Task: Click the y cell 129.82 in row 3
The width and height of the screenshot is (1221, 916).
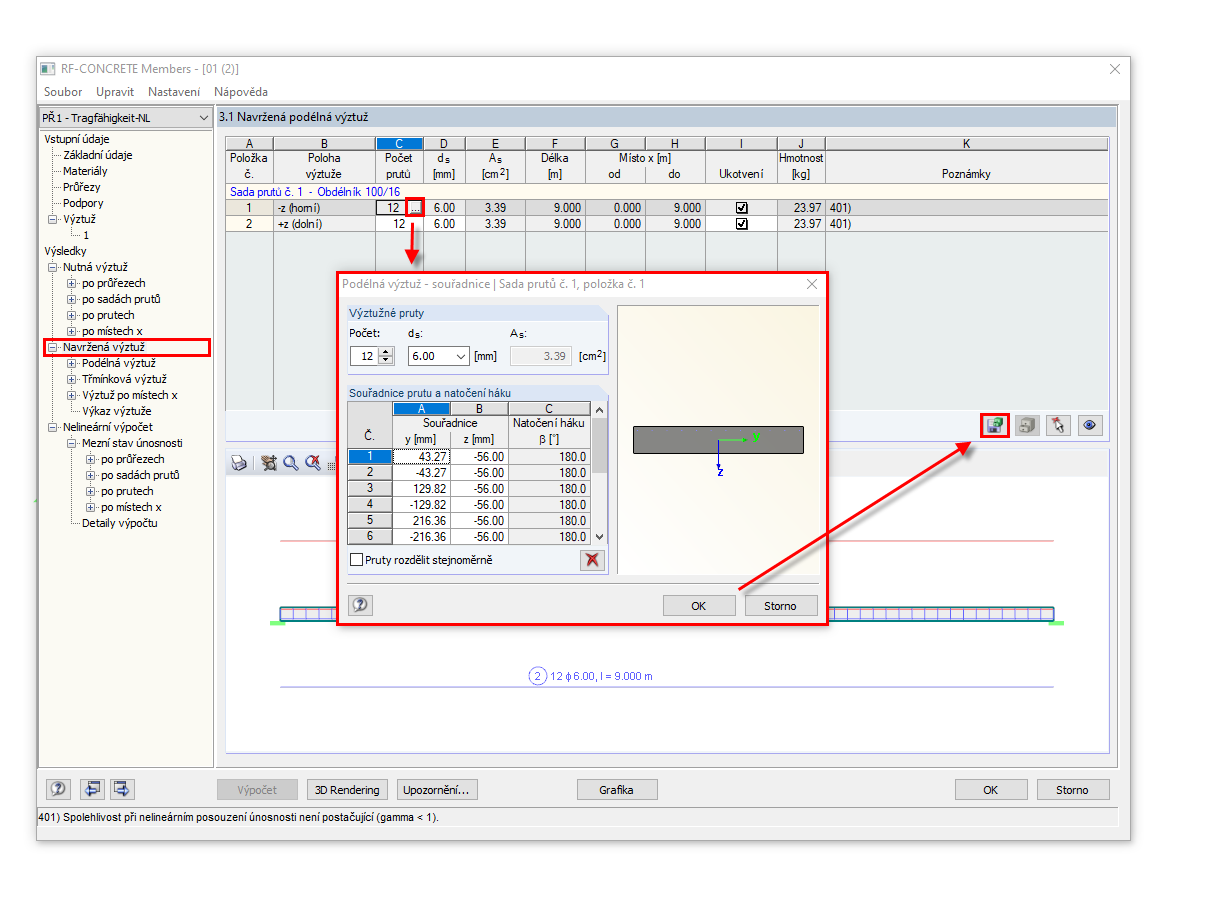Action: coord(421,488)
